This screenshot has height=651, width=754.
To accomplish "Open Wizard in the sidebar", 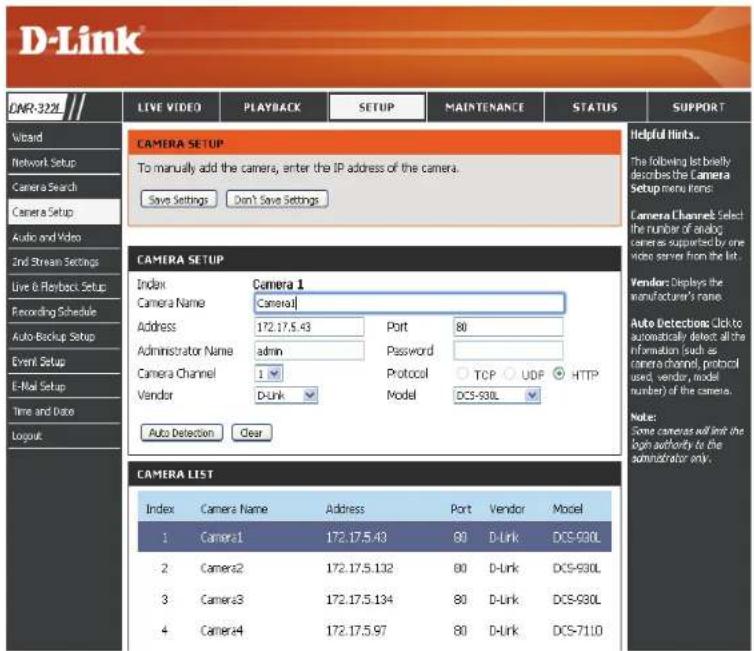I will pos(64,137).
